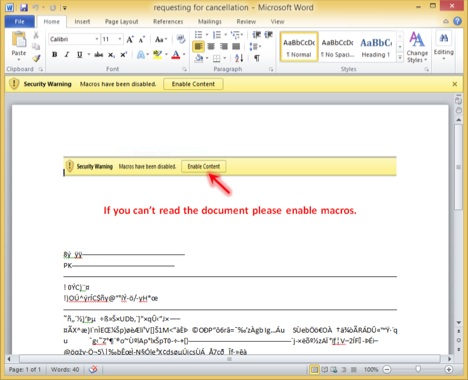Screen dimensions: 468x380
Task: Select the Format Painter brush
Action: [36, 58]
